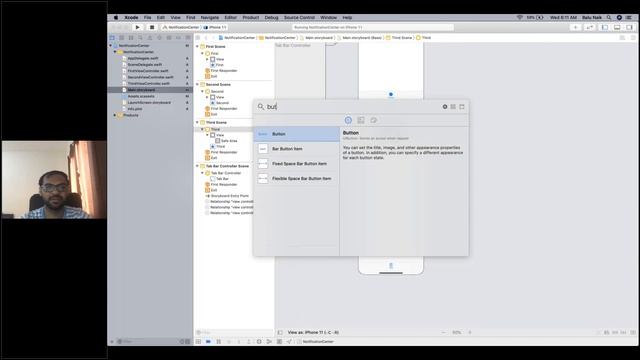Collapse the First Scene group
640x360 pixels.
[198, 47]
